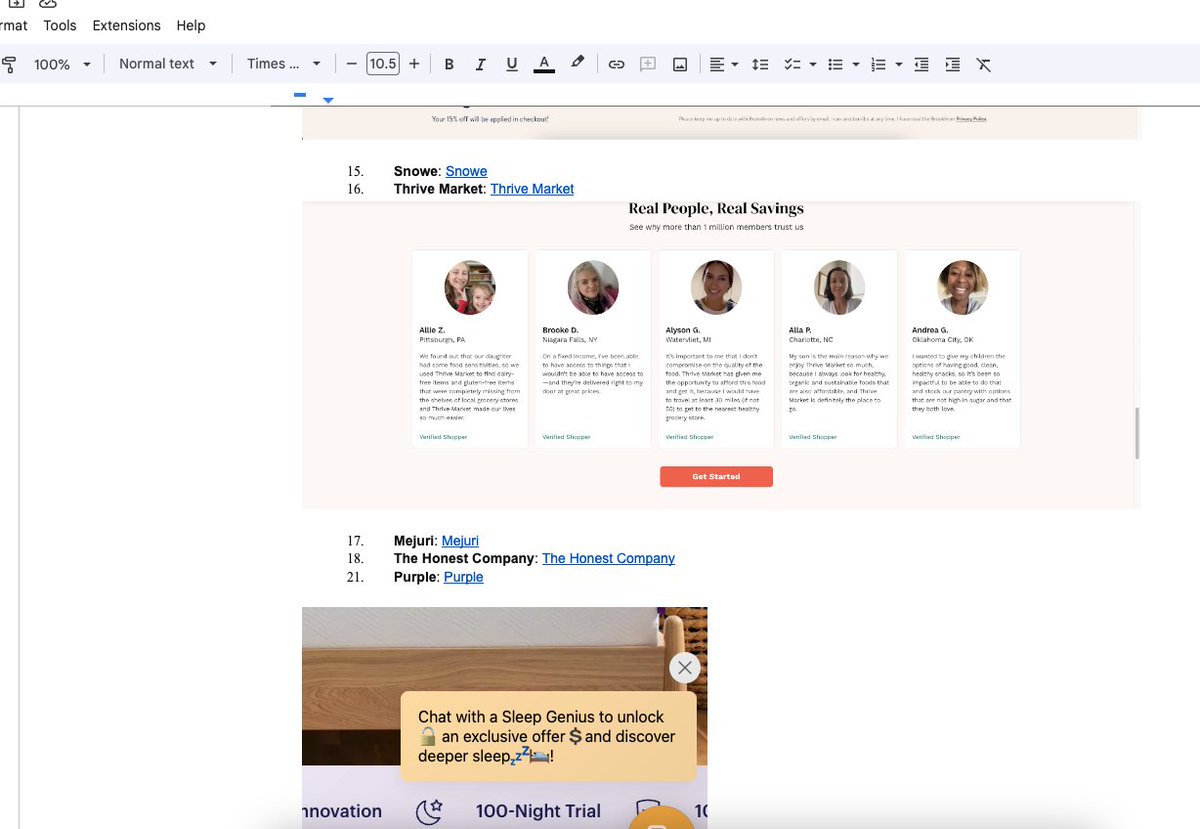Open the text color picker
Image resolution: width=1200 pixels, height=829 pixels.
544,64
